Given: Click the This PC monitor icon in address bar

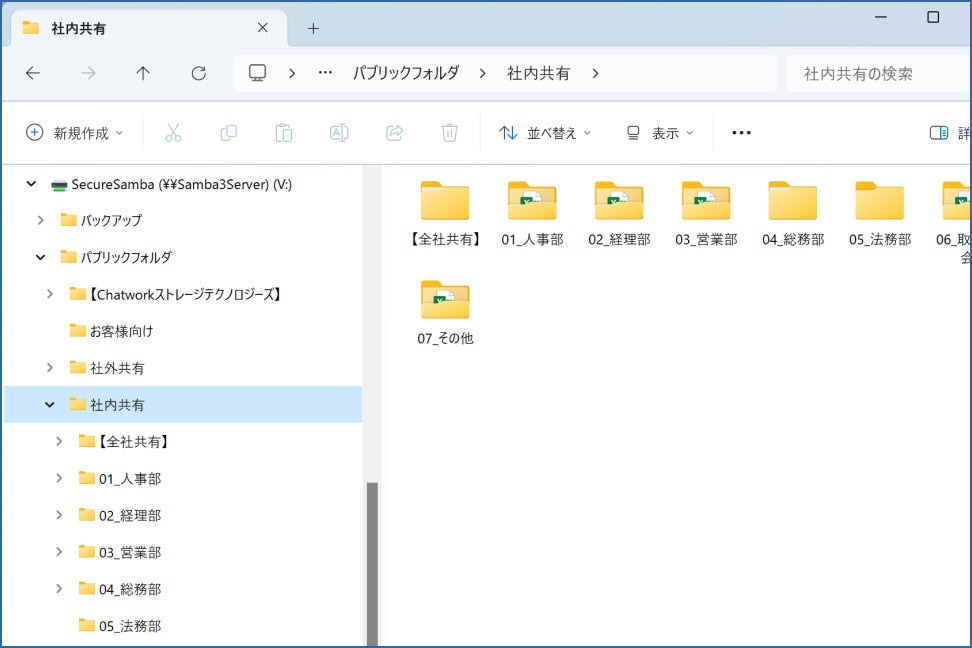Looking at the screenshot, I should (x=257, y=73).
